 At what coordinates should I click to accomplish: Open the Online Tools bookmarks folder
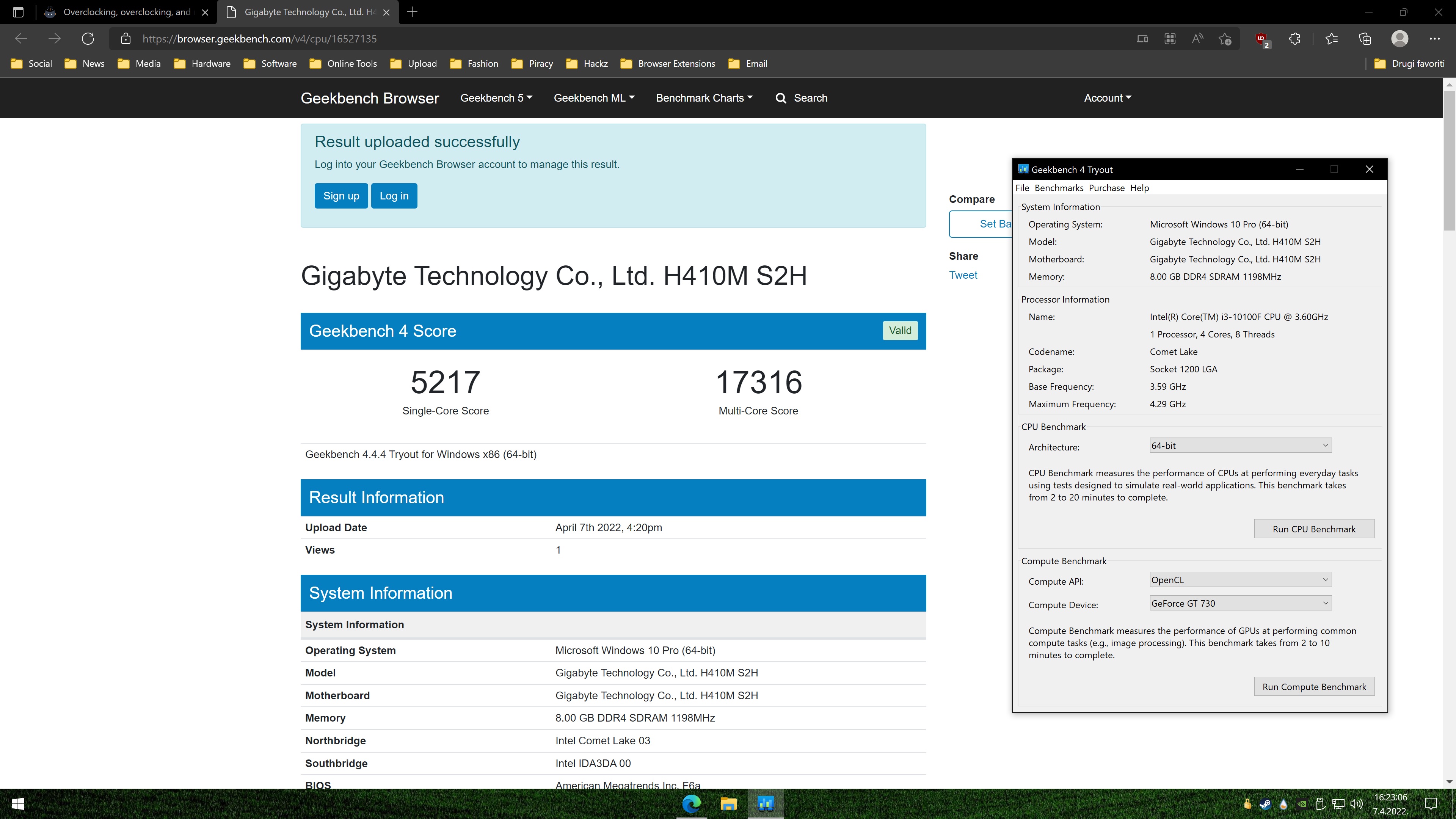pyautogui.click(x=343, y=63)
